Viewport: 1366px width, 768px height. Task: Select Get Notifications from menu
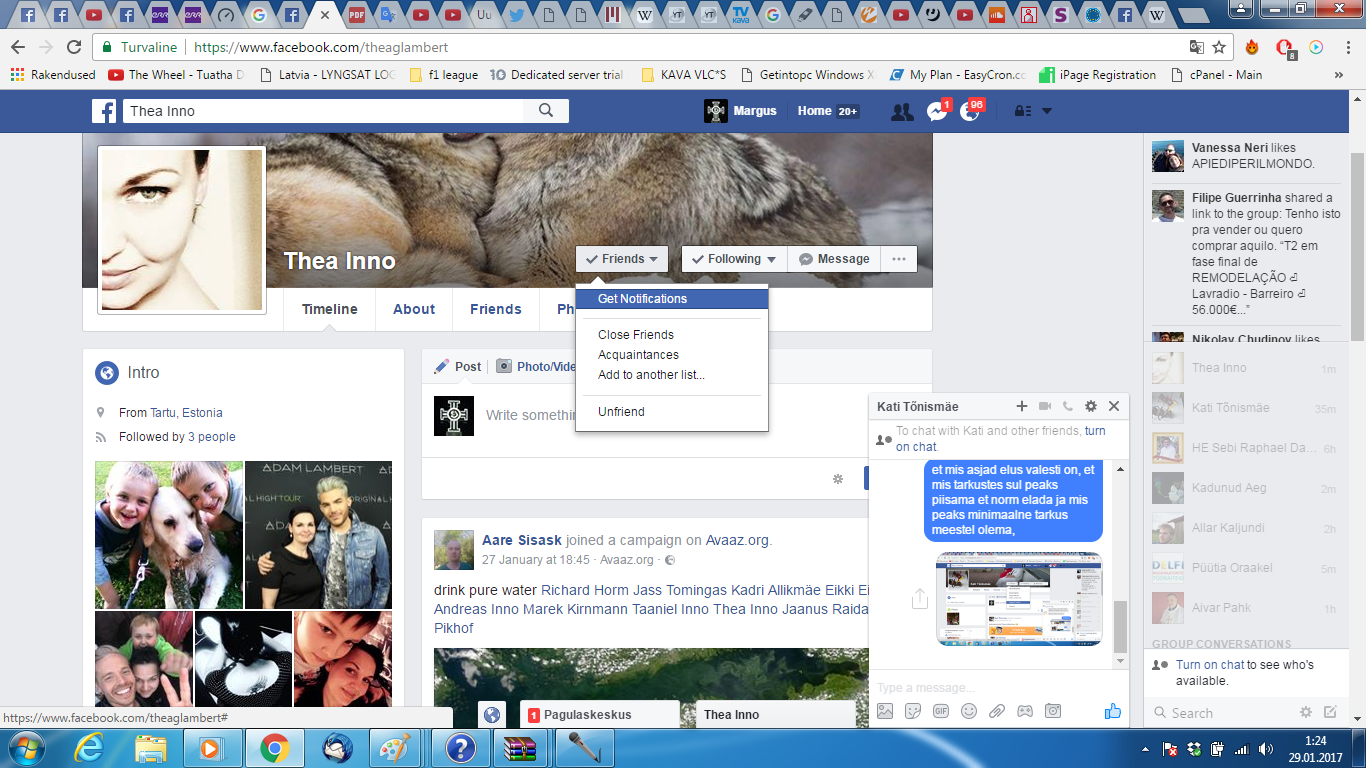672,299
